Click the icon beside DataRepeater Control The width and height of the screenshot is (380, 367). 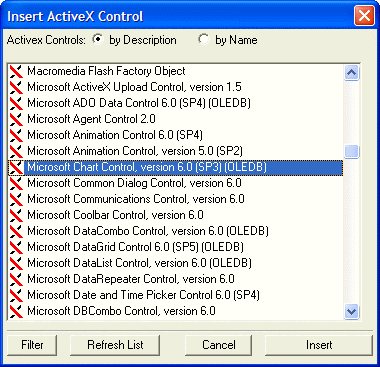point(16,279)
